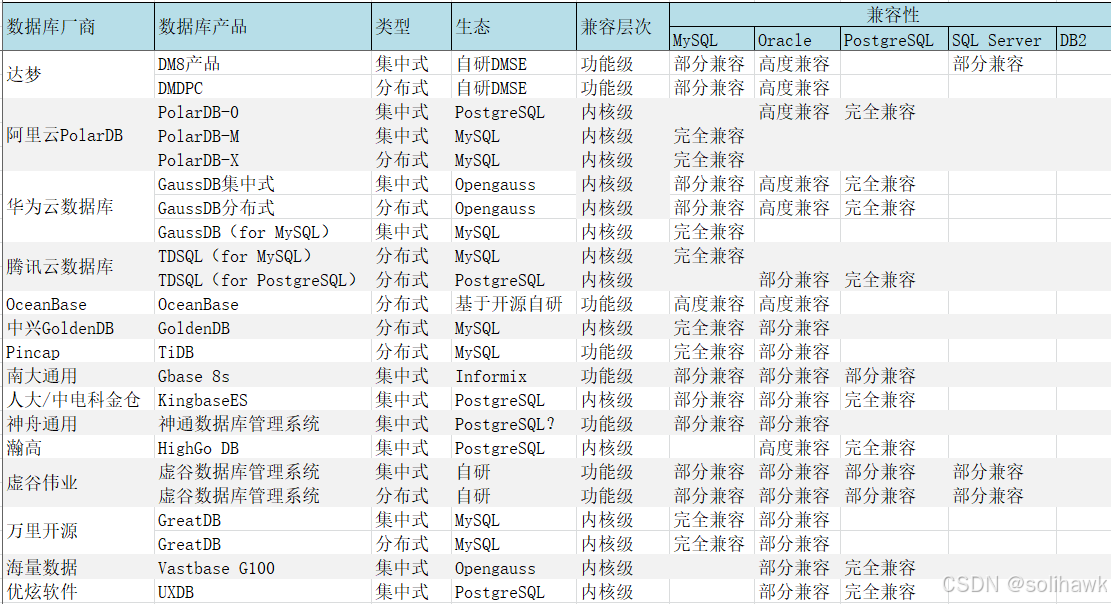Click the TDSQL（for PostgreSQL） cell
The width and height of the screenshot is (1111, 604).
pyautogui.click(x=262, y=280)
